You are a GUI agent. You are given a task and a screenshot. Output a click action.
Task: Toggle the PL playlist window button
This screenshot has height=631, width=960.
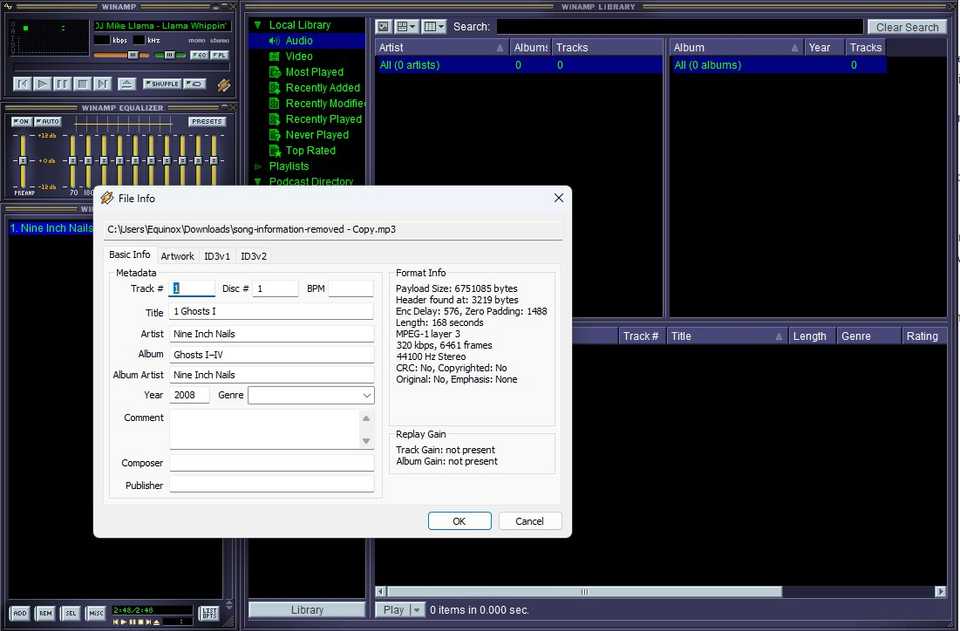pos(220,55)
